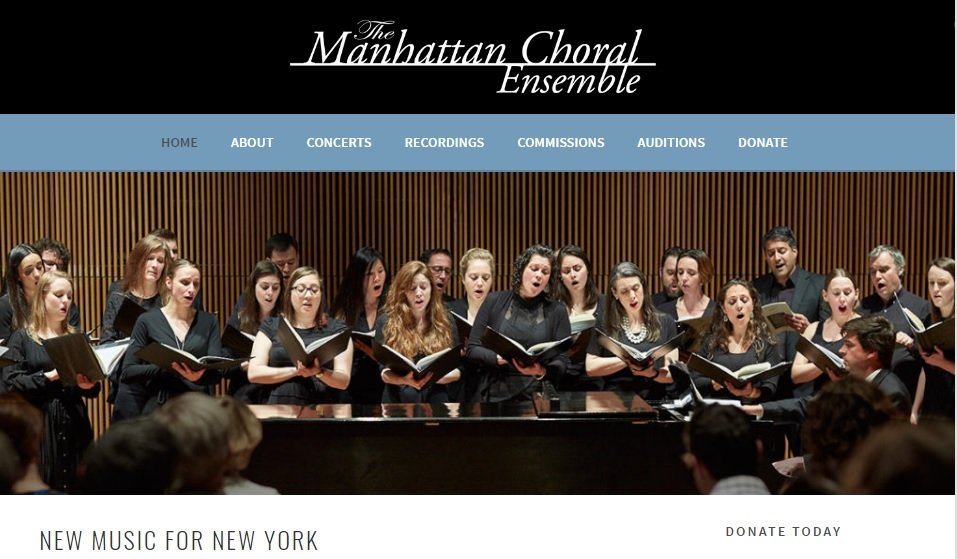Screen dimensions: 957x559
Task: Click the empty black header beside the logo
Action: coord(140,57)
